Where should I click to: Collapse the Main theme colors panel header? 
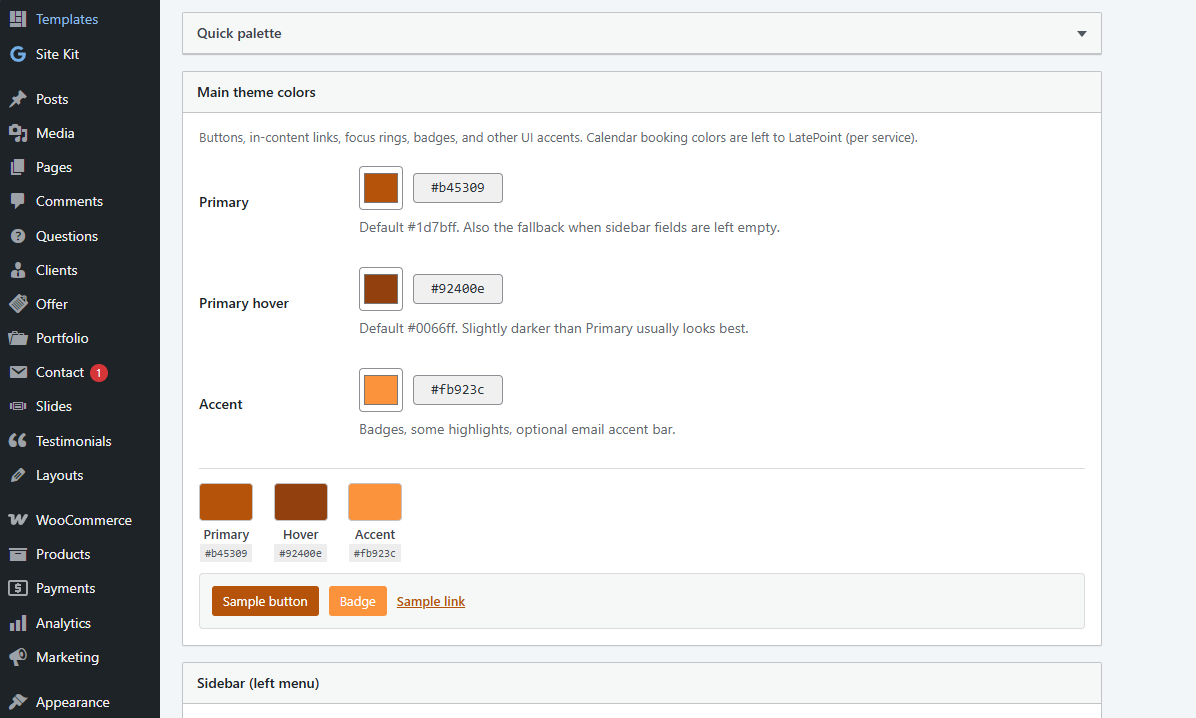[x=641, y=92]
